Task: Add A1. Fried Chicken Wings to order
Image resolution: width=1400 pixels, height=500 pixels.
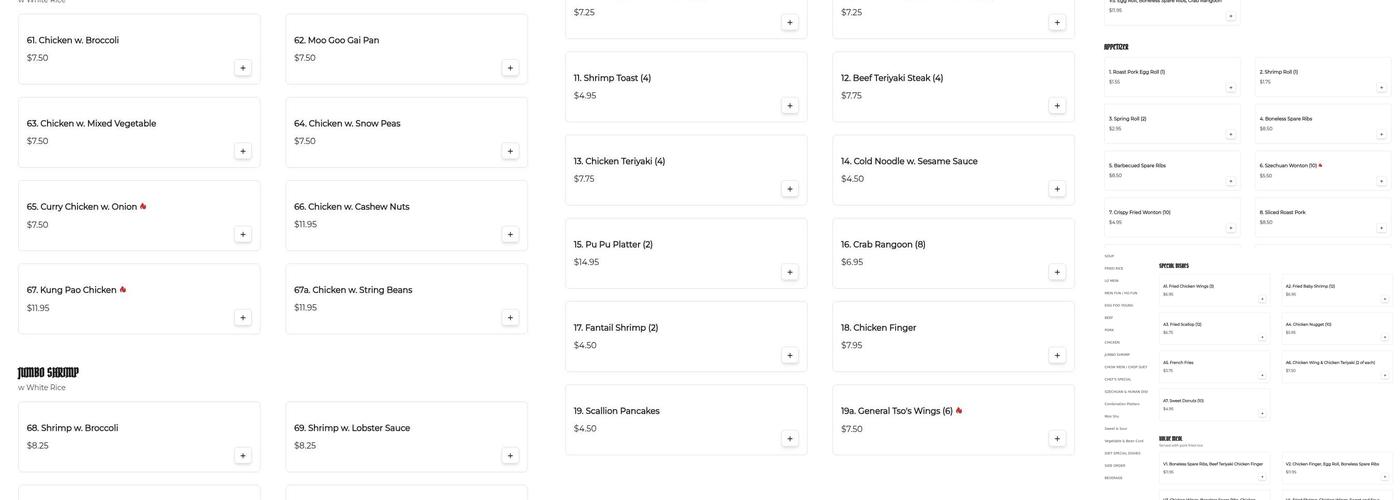Action: 1262,299
